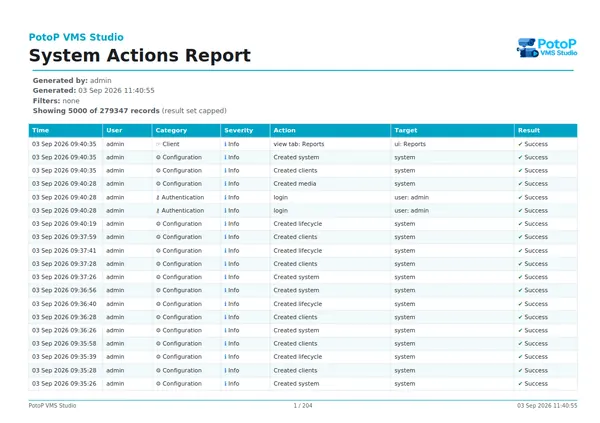The height and width of the screenshot is (423, 600).
Task: Click the Filters: none line
Action: click(56, 101)
